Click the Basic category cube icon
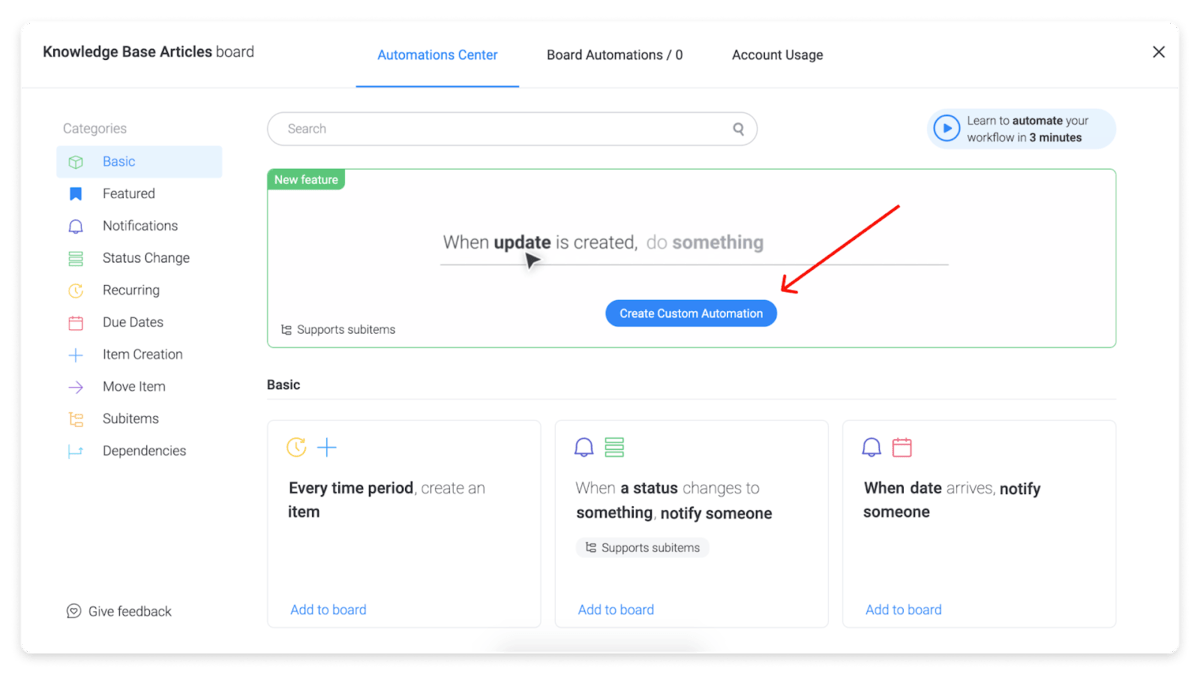The image size is (1200, 675). click(76, 162)
